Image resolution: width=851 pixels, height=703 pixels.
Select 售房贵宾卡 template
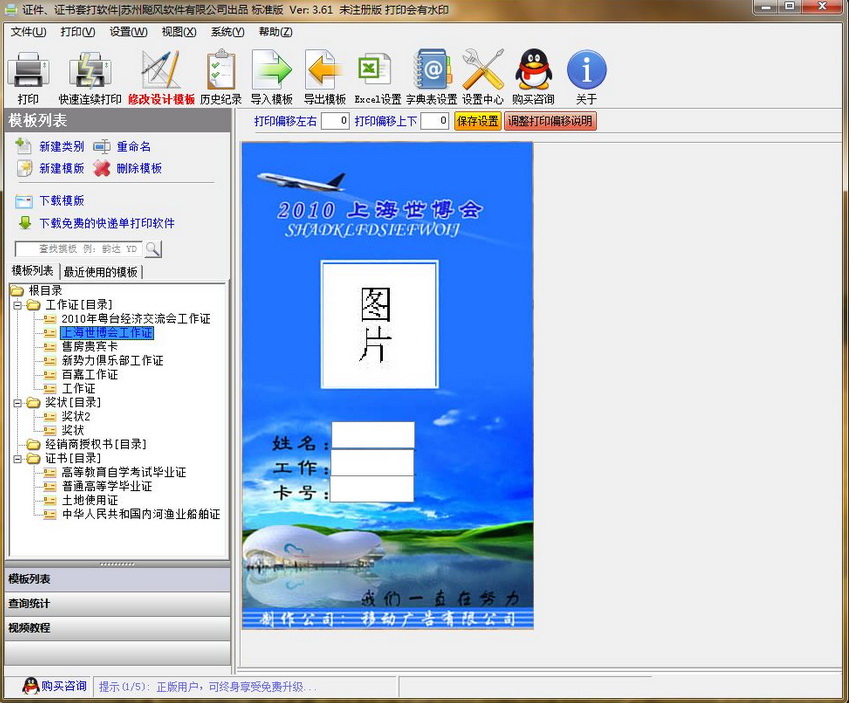[90, 346]
